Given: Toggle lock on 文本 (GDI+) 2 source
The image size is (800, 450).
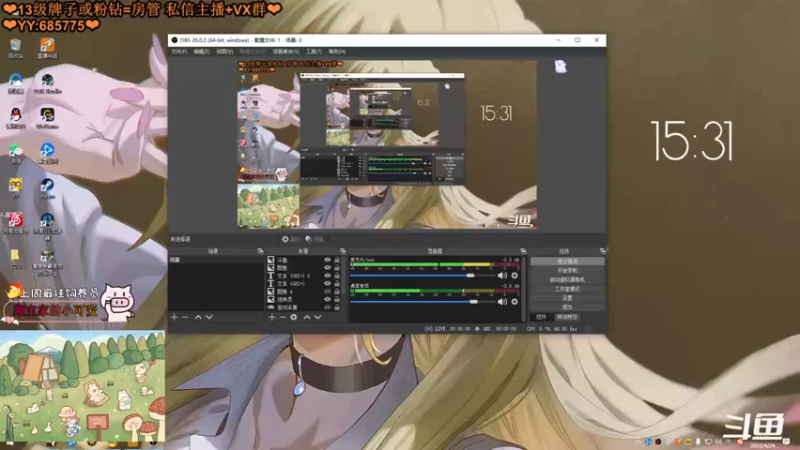Looking at the screenshot, I should point(337,276).
